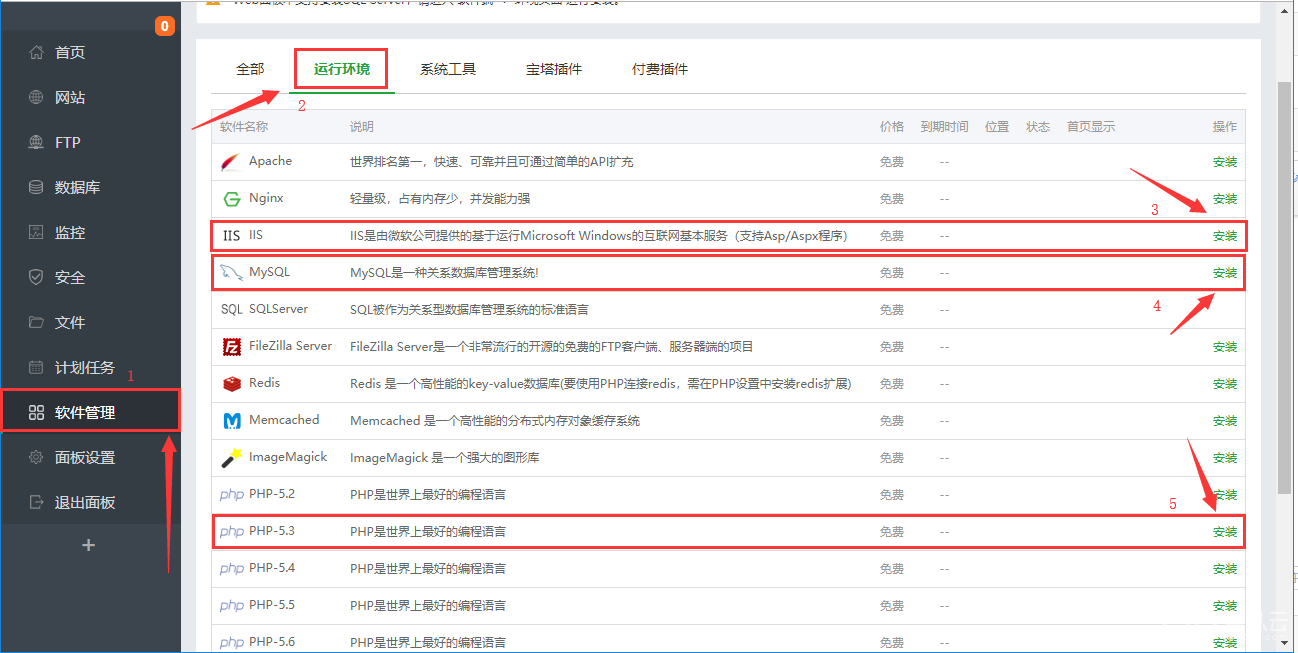Click 安装 for Nginx
The image size is (1298, 653).
pos(1225,199)
